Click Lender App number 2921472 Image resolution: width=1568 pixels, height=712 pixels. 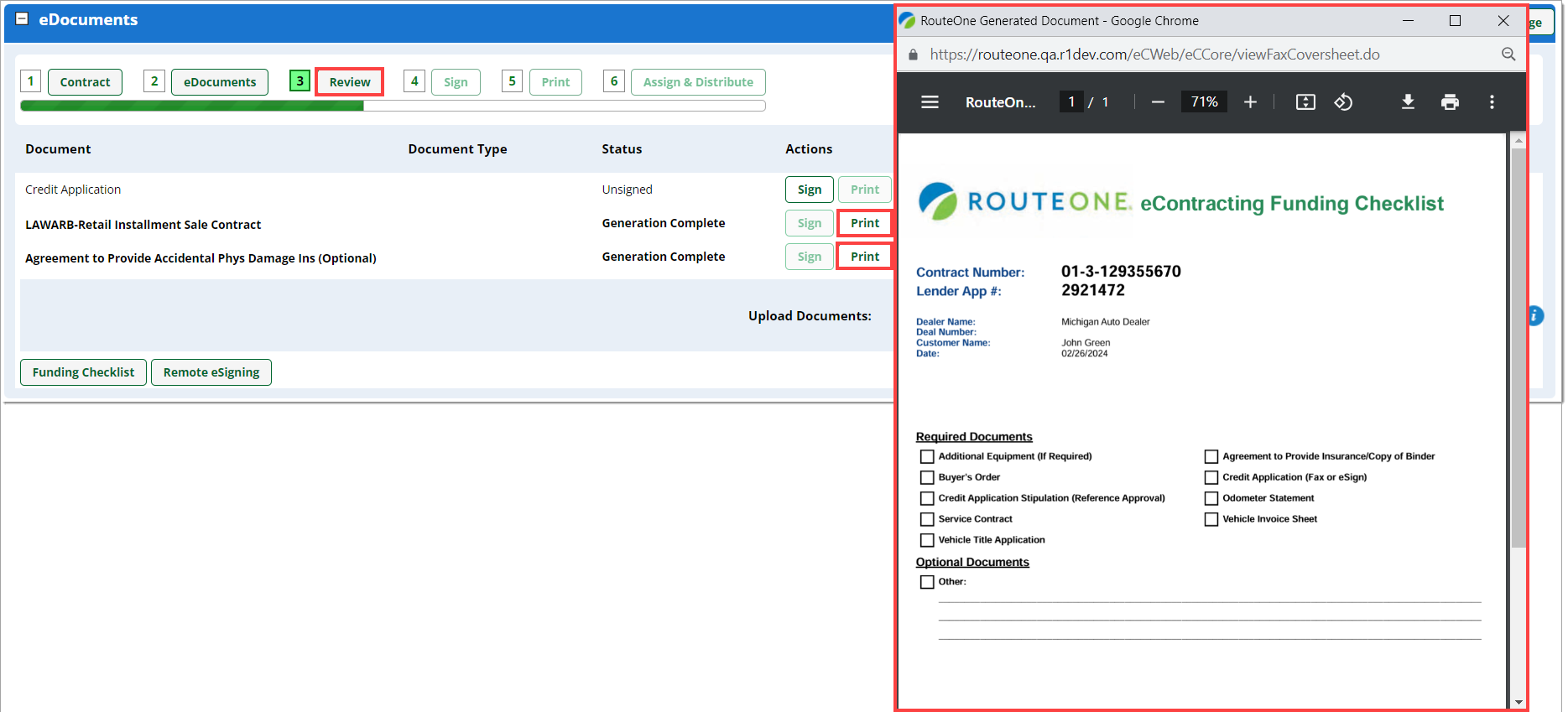click(1093, 290)
